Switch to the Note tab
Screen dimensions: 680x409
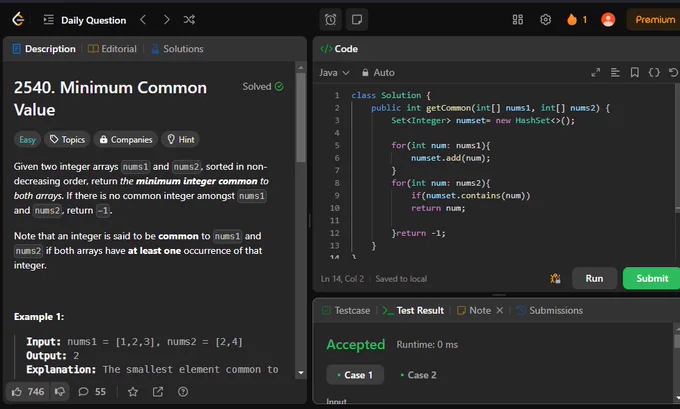[x=474, y=311]
